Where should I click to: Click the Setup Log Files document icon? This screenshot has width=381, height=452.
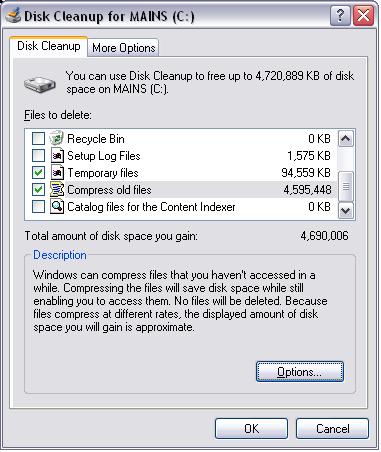[x=57, y=155]
